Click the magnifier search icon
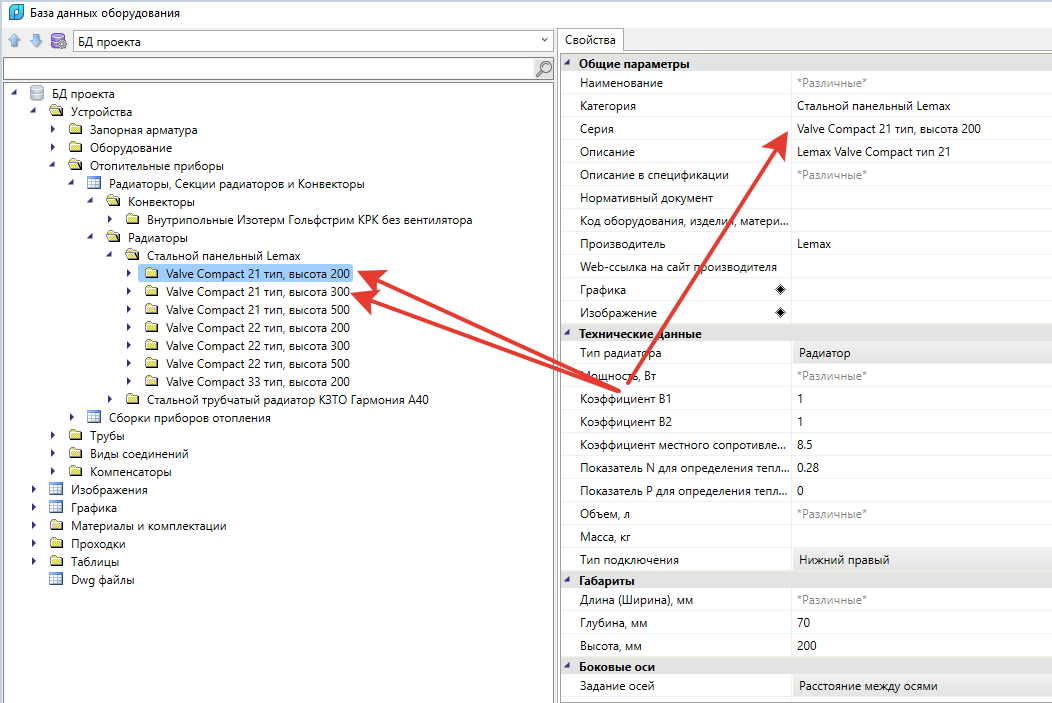The height and width of the screenshot is (703, 1052). click(543, 68)
